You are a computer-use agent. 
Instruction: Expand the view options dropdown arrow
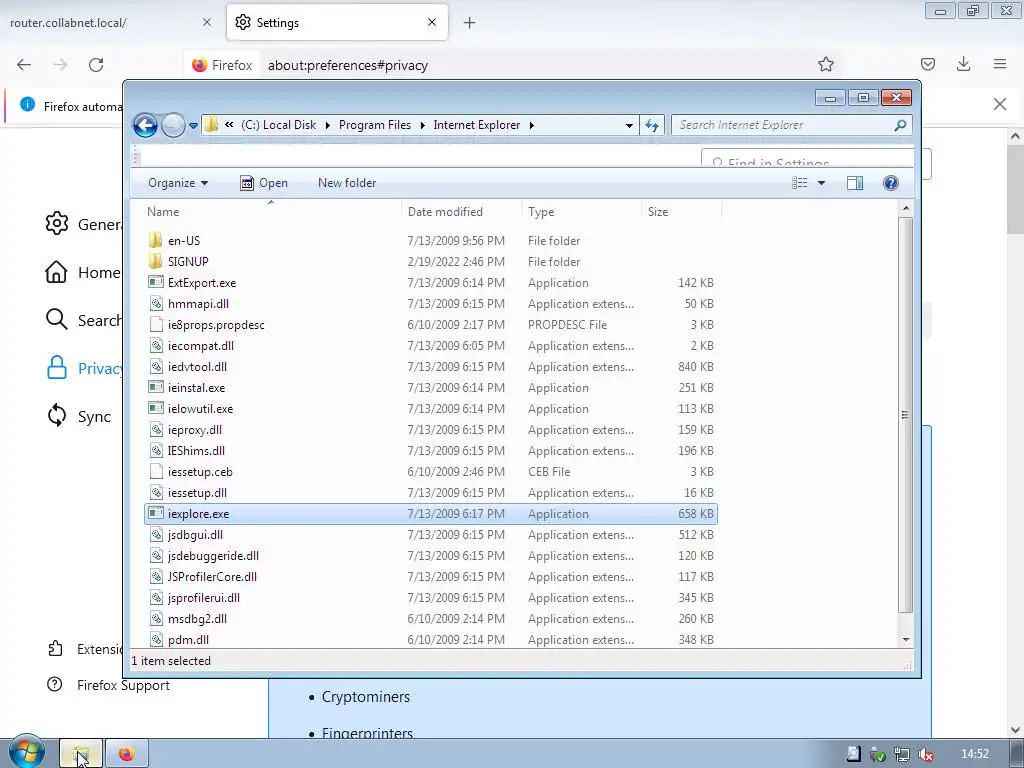point(821,183)
